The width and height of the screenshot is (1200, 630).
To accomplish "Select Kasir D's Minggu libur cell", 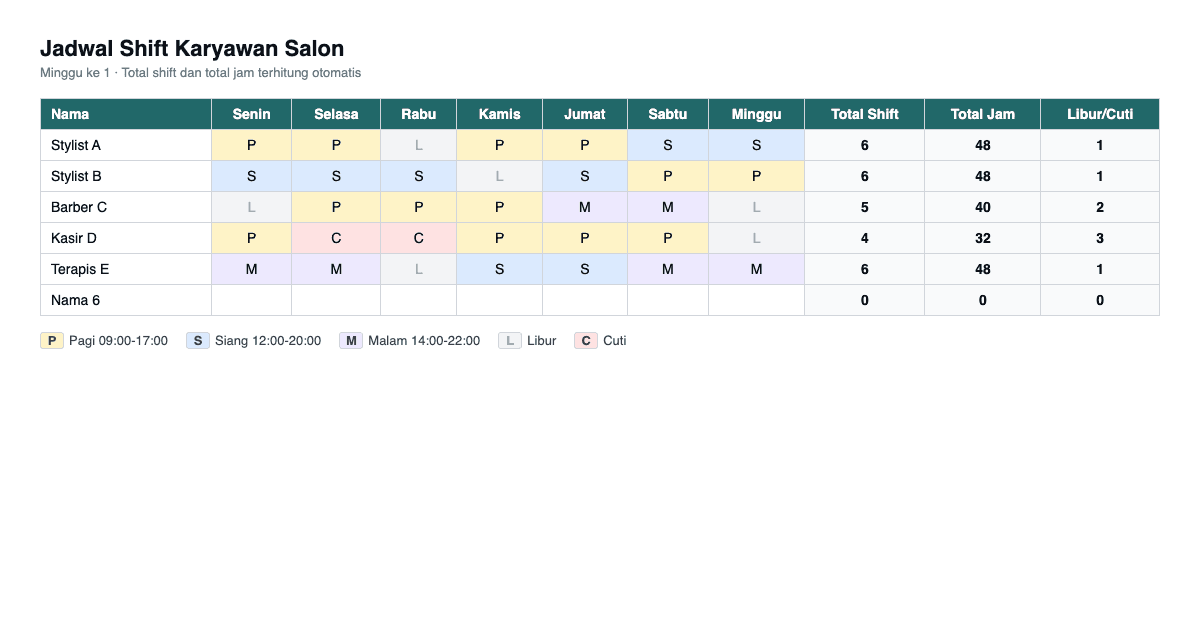I will [x=756, y=238].
